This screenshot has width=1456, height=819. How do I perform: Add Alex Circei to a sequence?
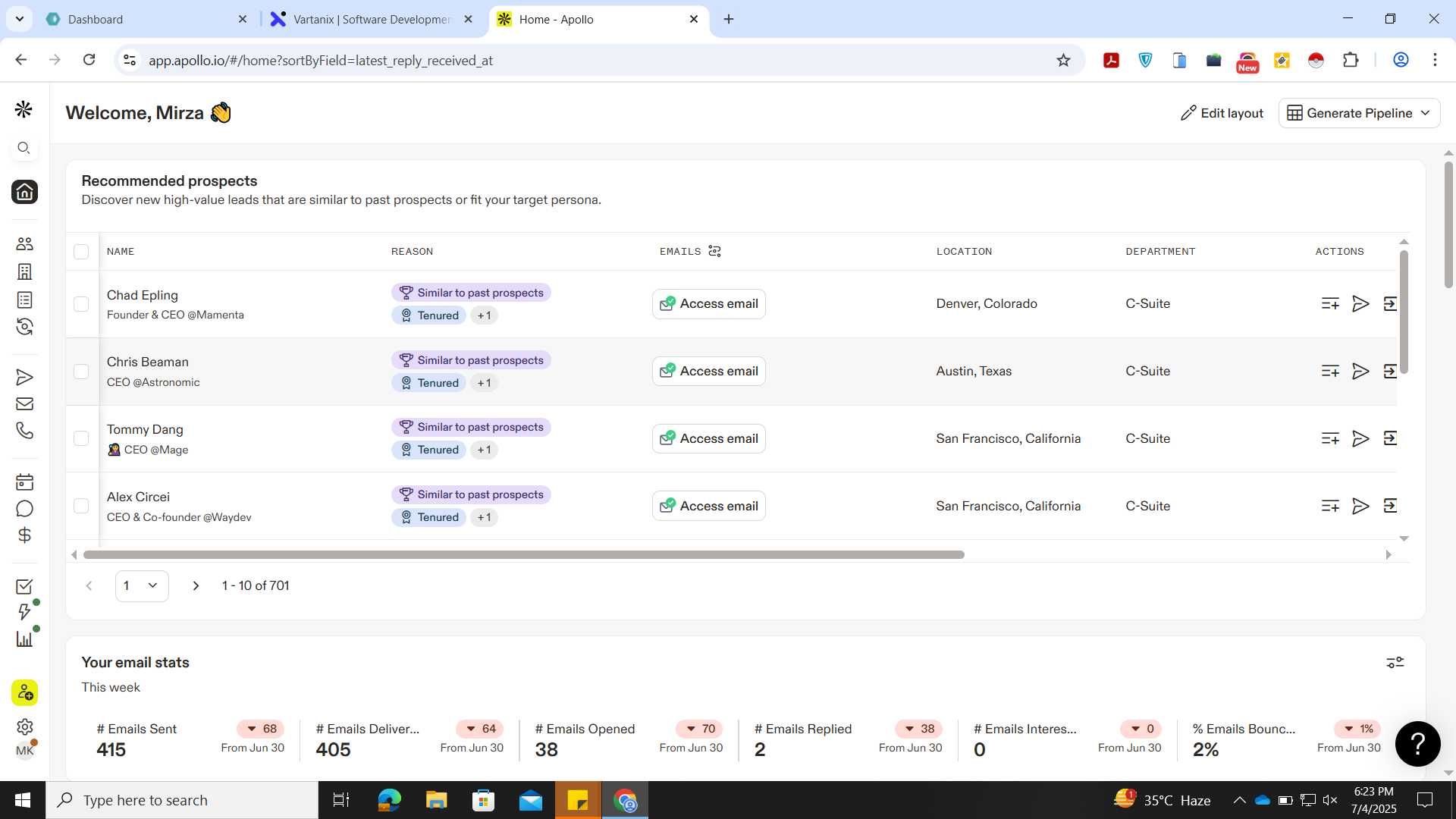(1360, 506)
